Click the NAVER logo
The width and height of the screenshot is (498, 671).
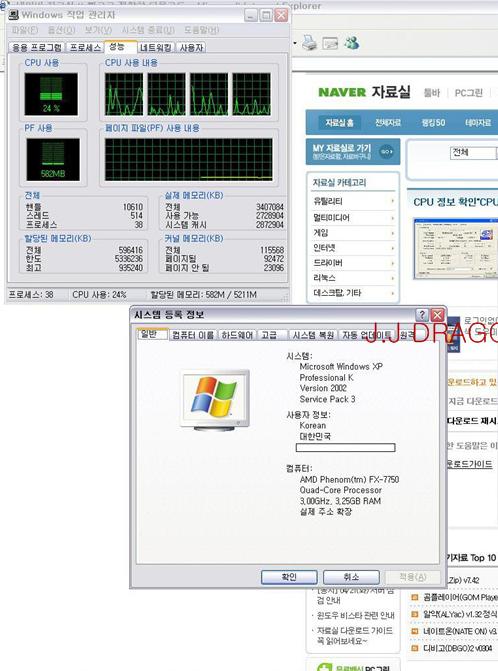pyautogui.click(x=342, y=92)
